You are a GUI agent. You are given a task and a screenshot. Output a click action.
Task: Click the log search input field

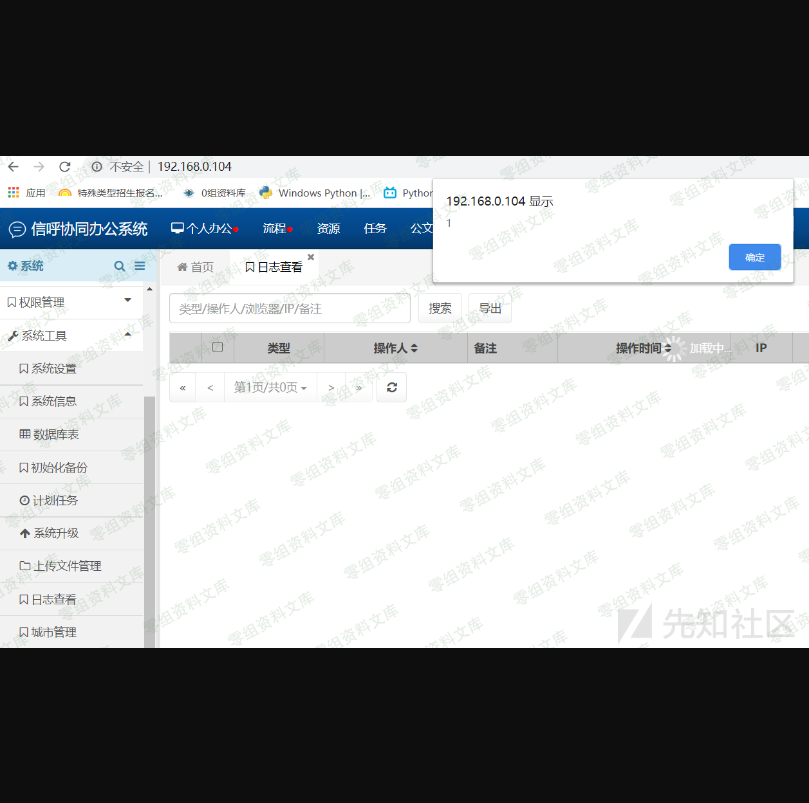[x=289, y=309]
